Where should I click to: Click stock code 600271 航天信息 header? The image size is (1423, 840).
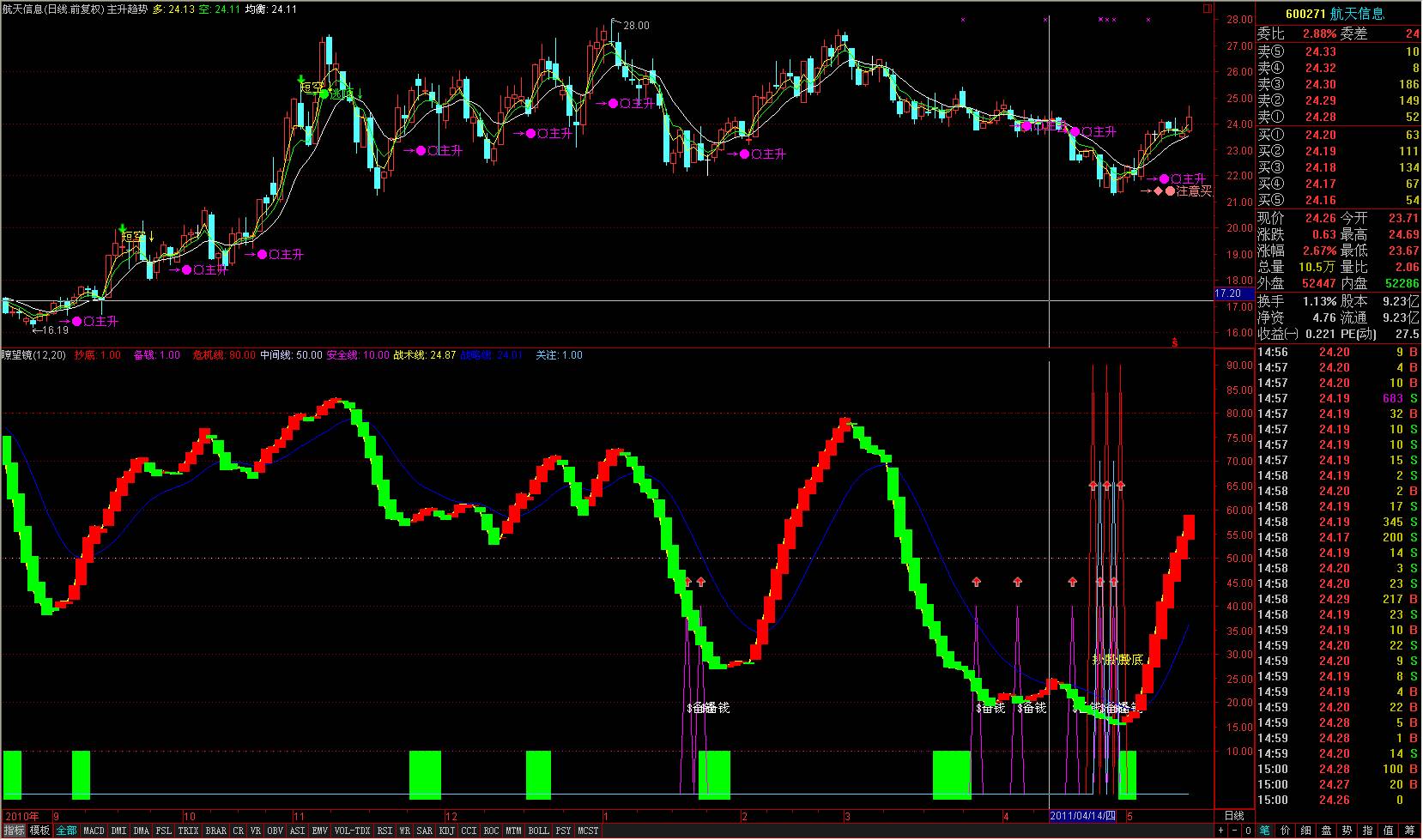coord(1334,14)
